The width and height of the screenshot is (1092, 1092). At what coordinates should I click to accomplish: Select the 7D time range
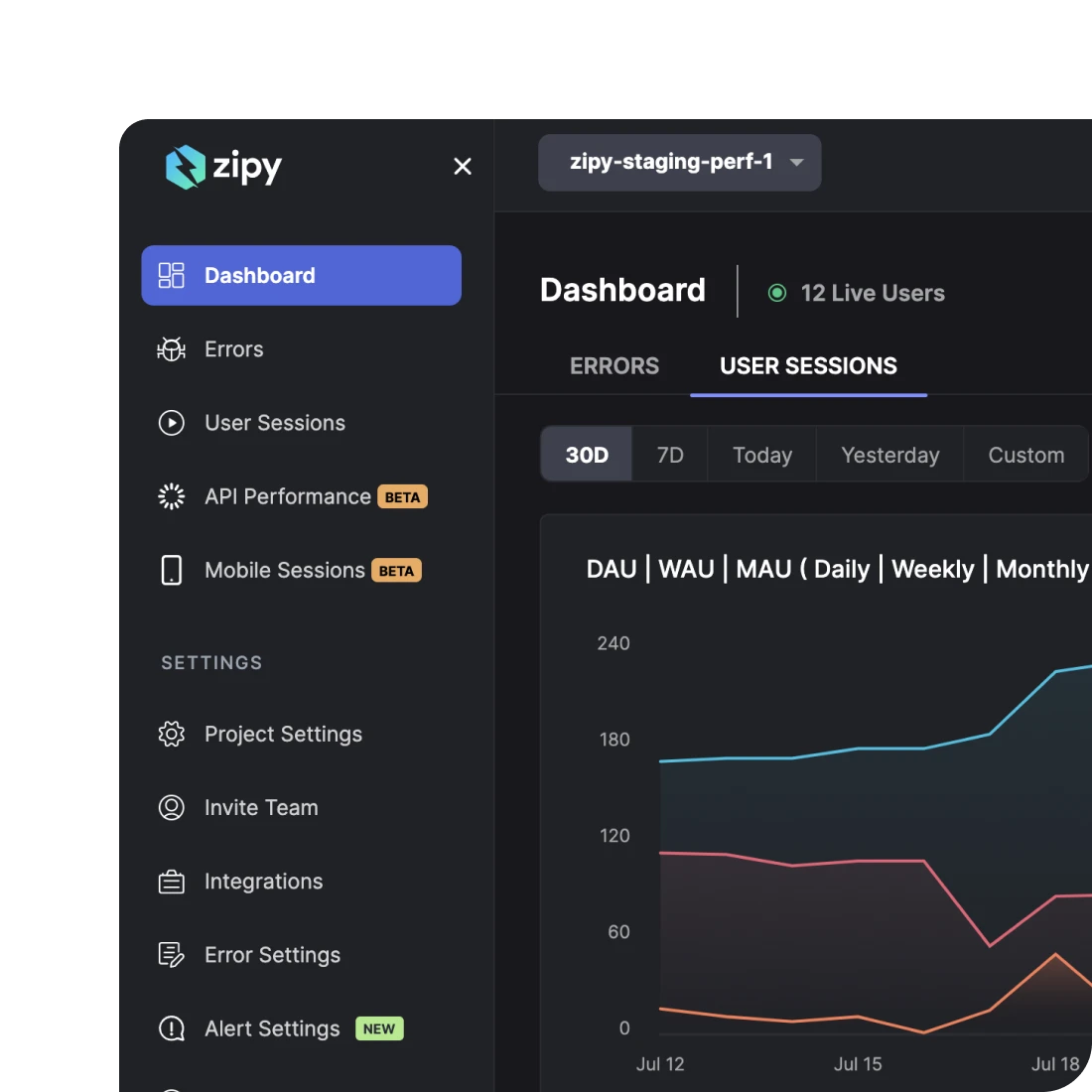[670, 455]
